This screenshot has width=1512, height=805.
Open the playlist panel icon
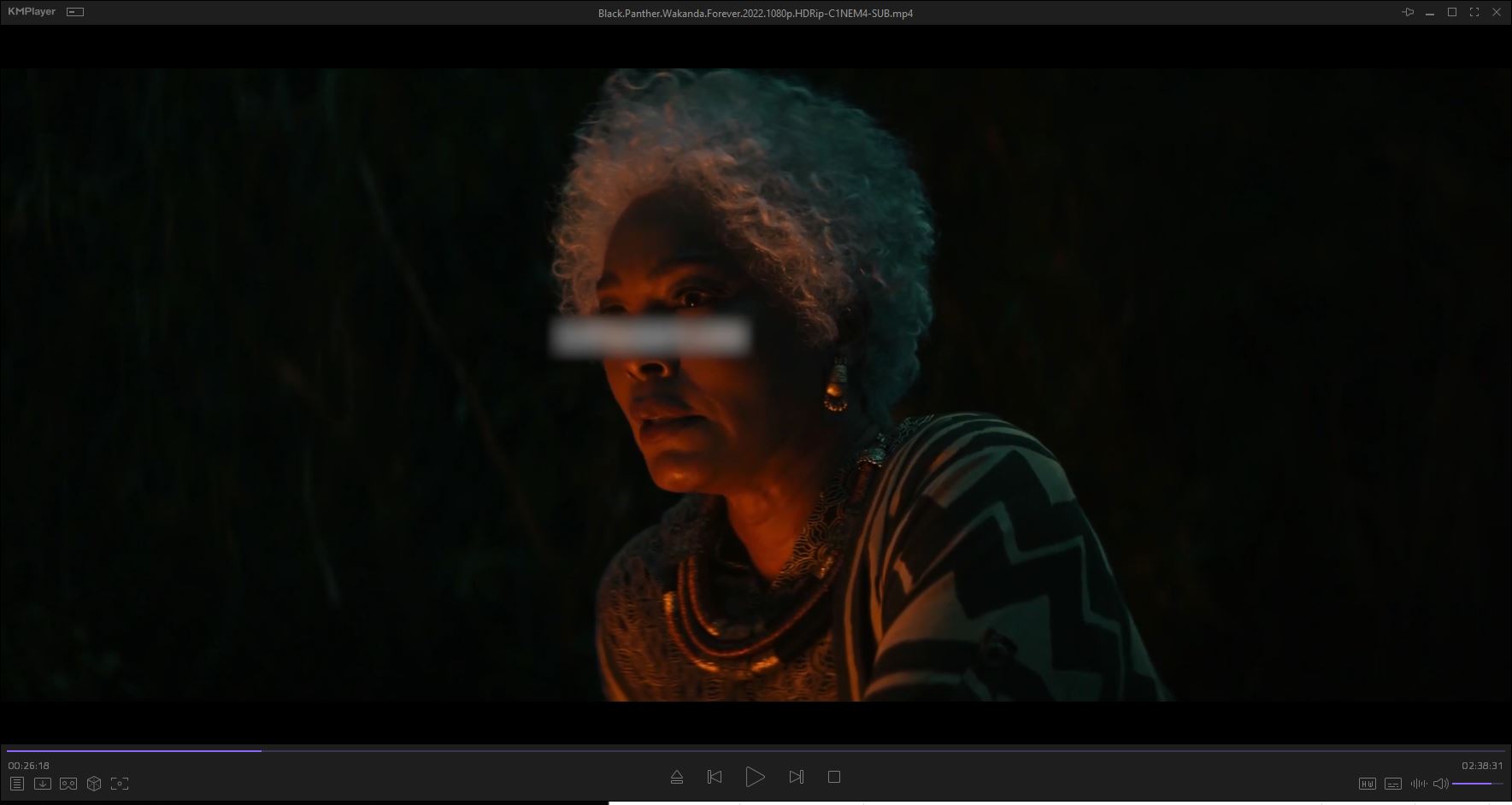point(16,784)
